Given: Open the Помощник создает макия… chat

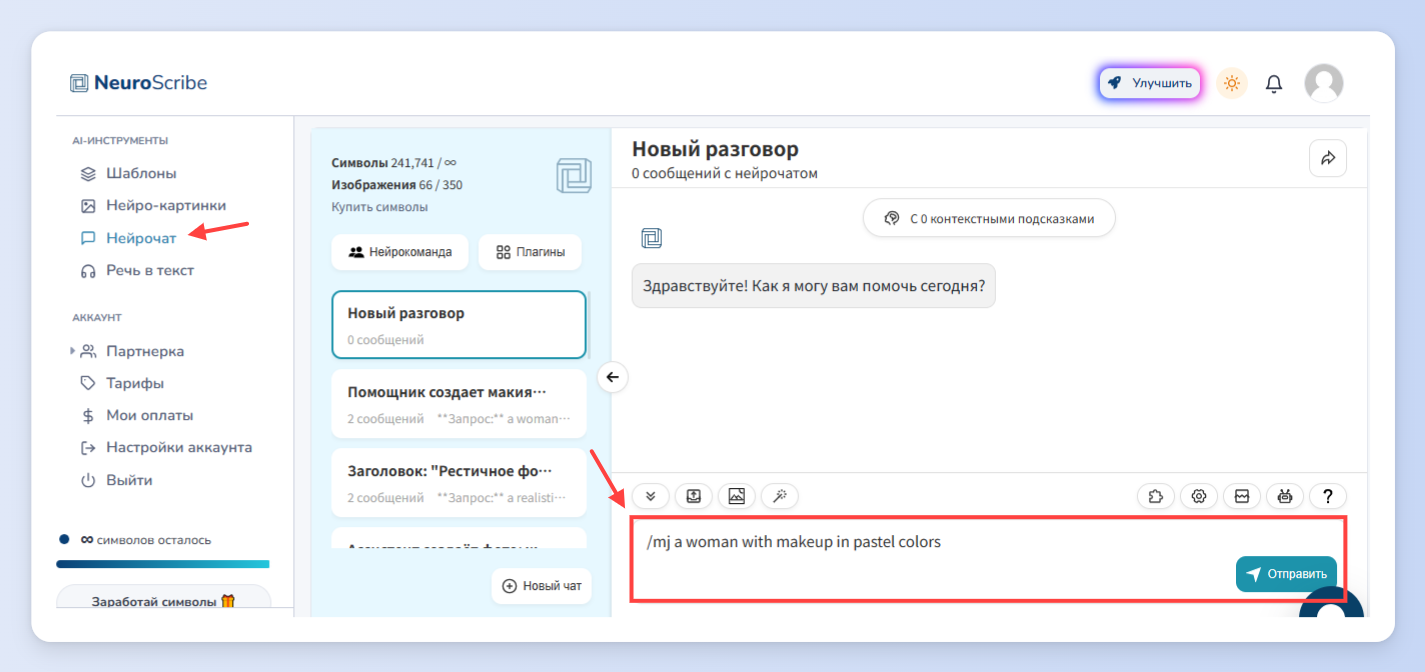Looking at the screenshot, I should point(459,403).
